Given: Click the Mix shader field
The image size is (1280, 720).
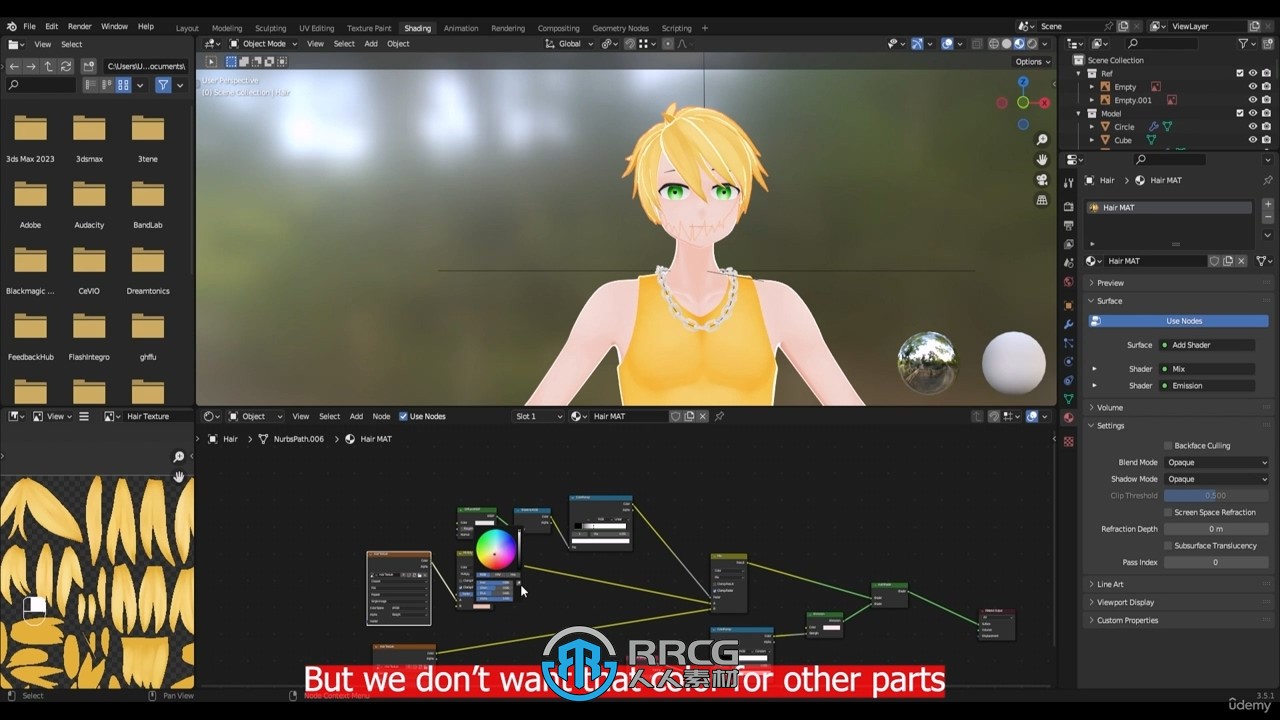Looking at the screenshot, I should [1207, 369].
